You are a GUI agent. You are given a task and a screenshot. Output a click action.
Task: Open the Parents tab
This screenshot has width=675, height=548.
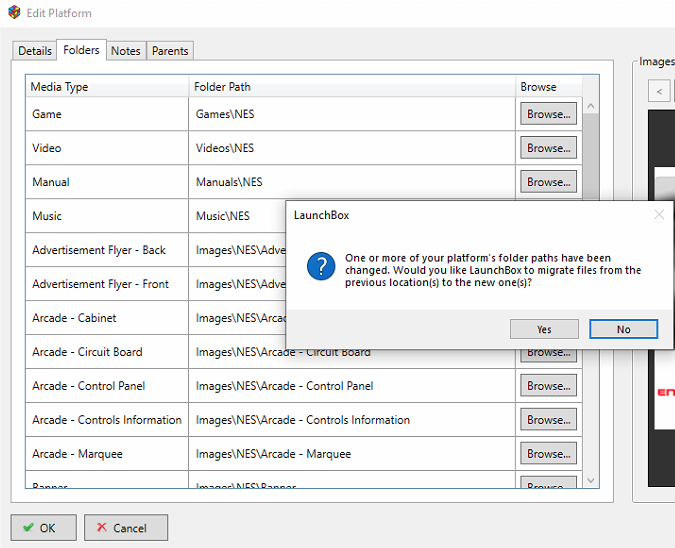170,51
